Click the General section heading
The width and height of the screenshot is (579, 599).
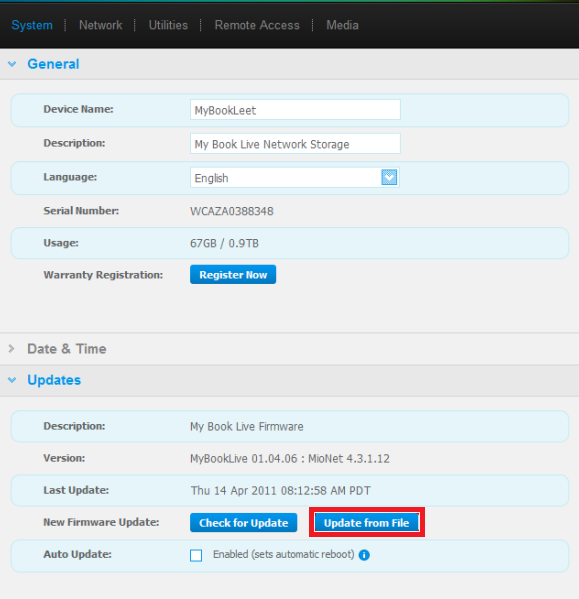(x=53, y=64)
